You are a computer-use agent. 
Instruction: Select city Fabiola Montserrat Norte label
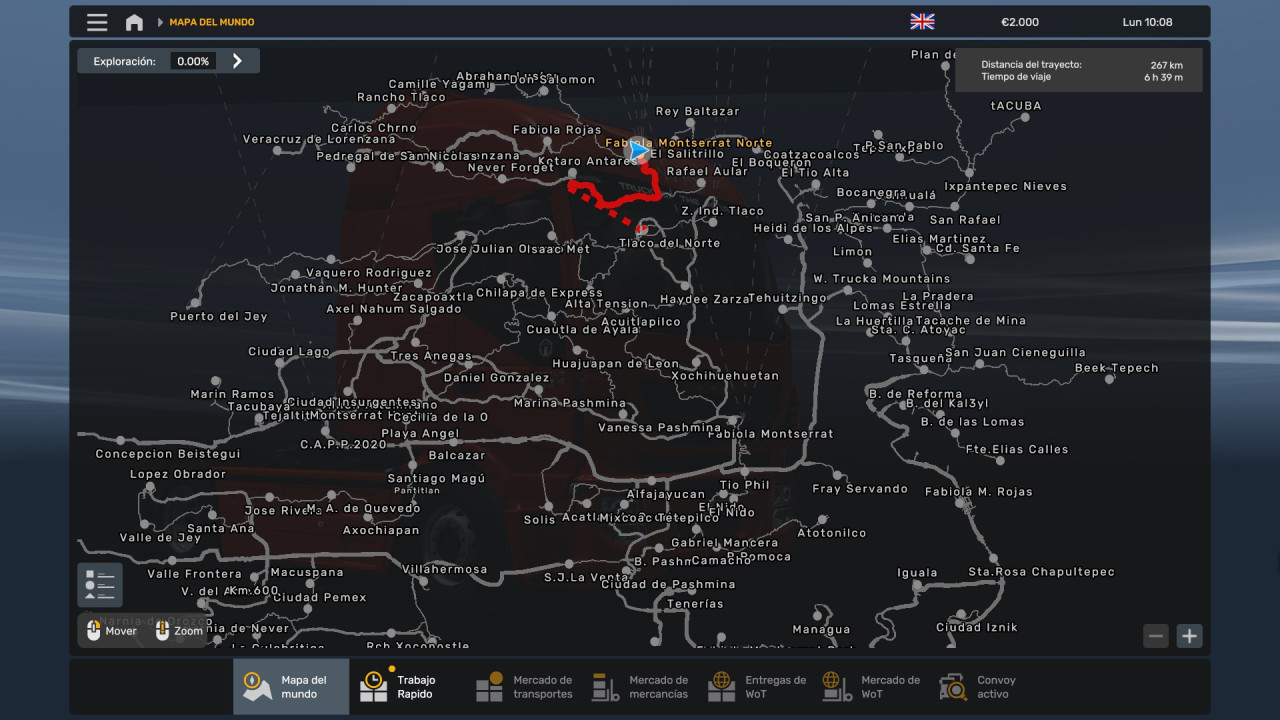click(x=689, y=143)
